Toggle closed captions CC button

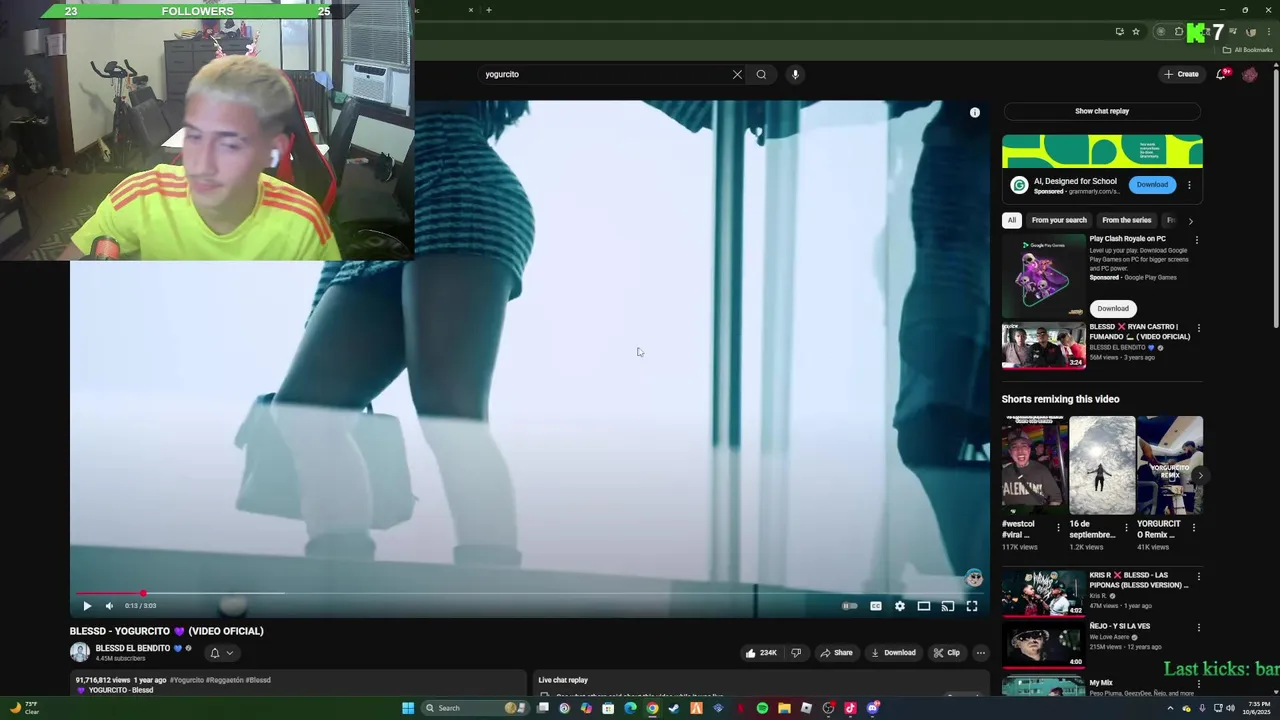pos(876,606)
